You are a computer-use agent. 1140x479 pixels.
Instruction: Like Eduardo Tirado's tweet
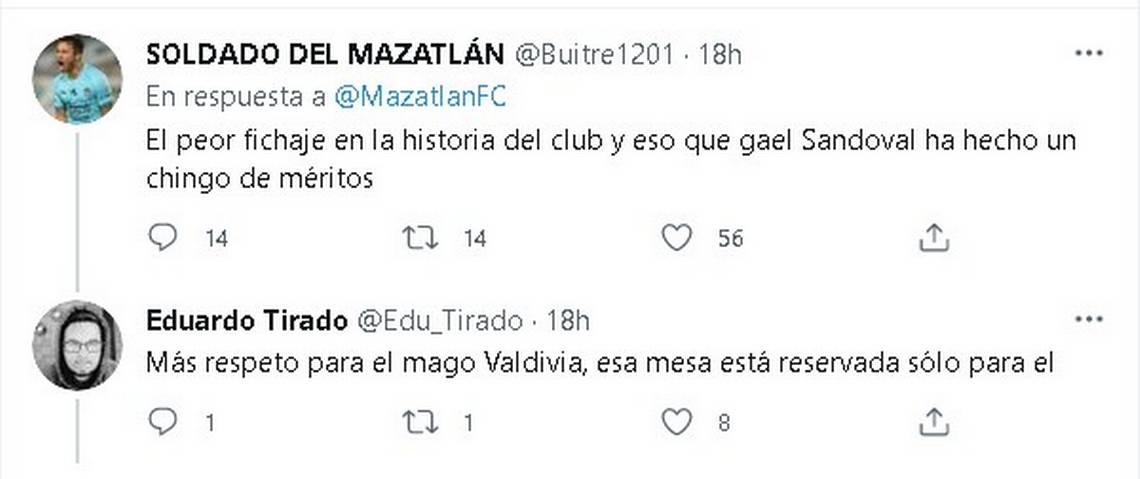click(677, 423)
